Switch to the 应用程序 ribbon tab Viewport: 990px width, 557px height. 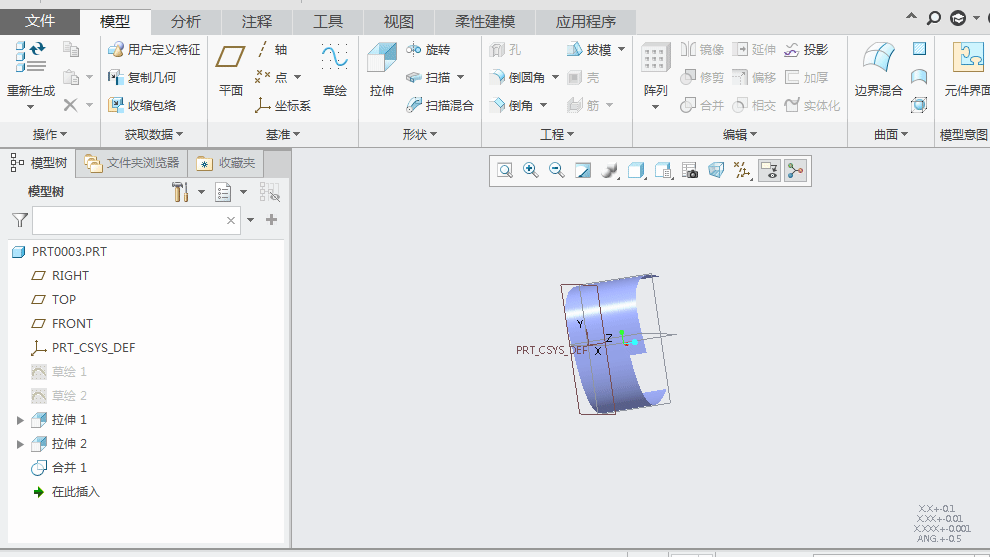[x=585, y=22]
